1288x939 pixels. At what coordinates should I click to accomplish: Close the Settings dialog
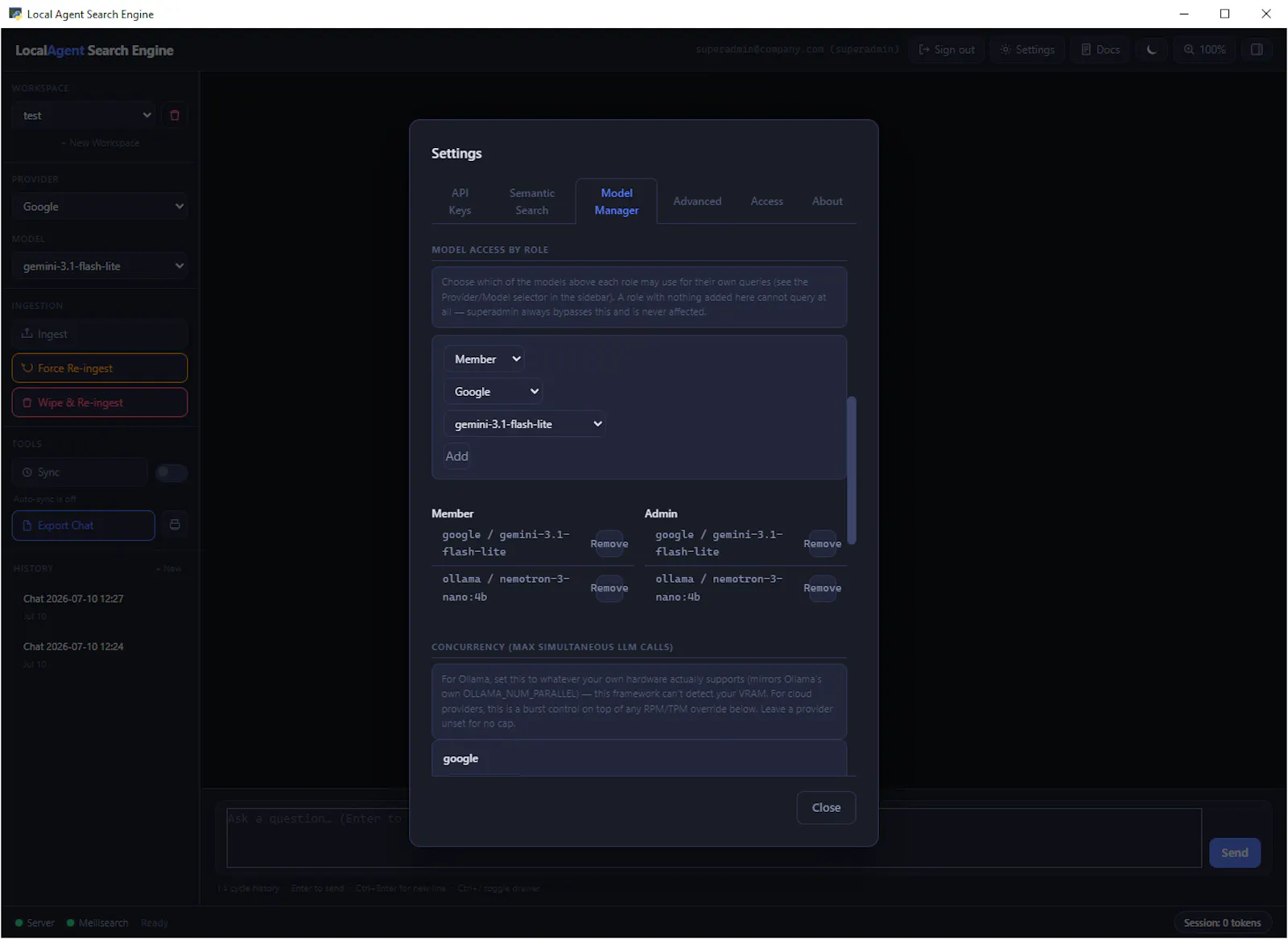[x=826, y=808]
